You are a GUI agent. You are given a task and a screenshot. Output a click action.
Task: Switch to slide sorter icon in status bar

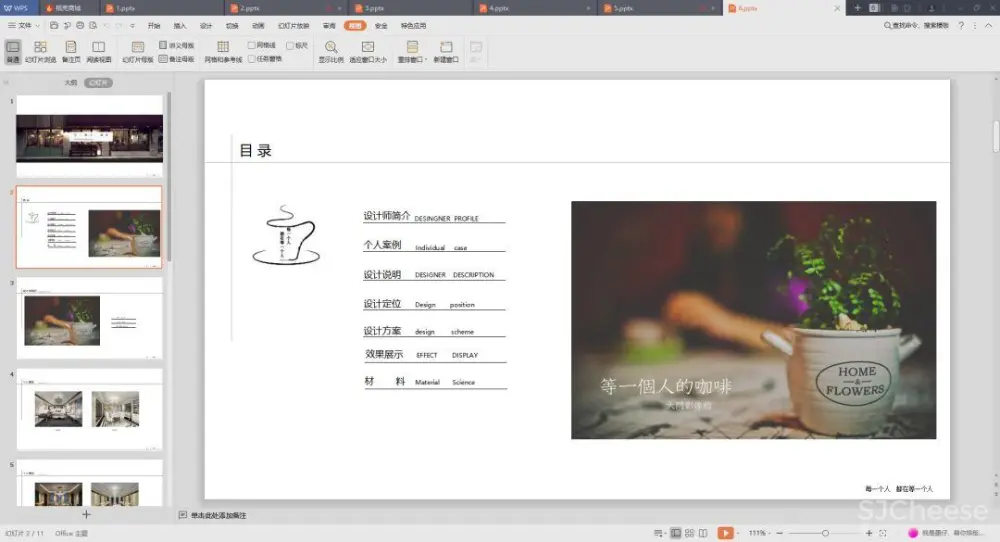(689, 532)
